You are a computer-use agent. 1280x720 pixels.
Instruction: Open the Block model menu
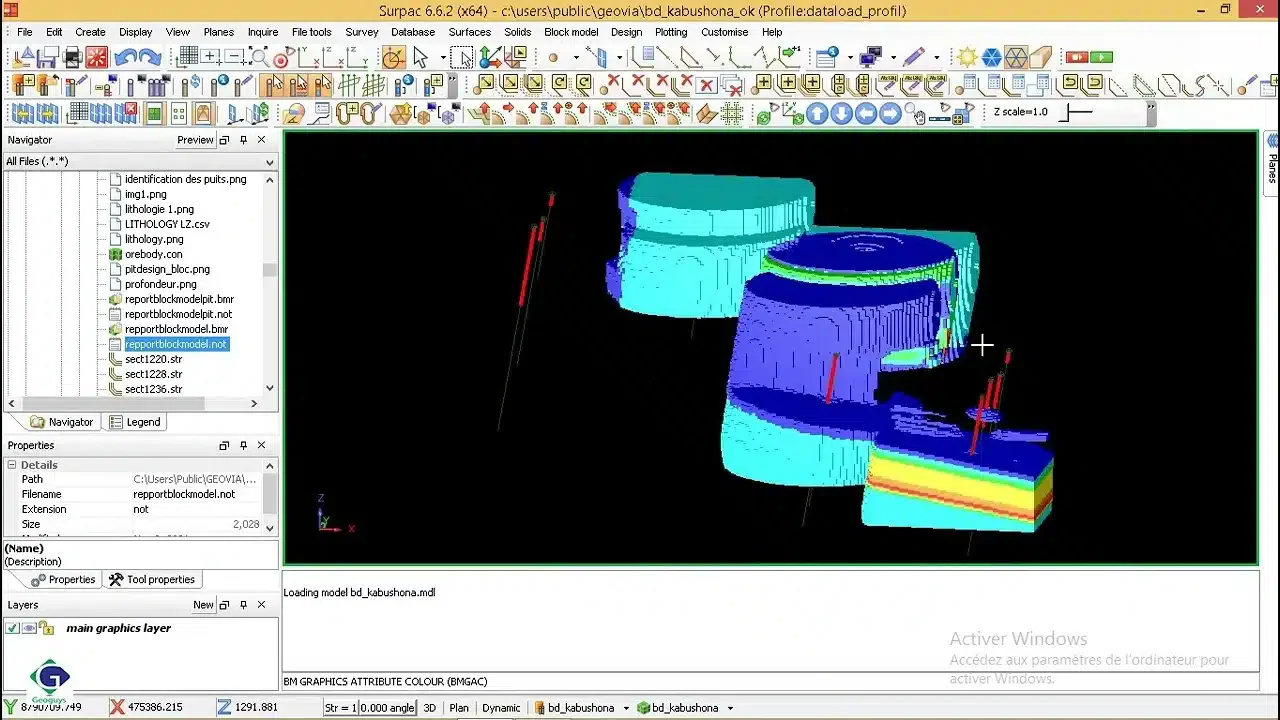pyautogui.click(x=570, y=32)
